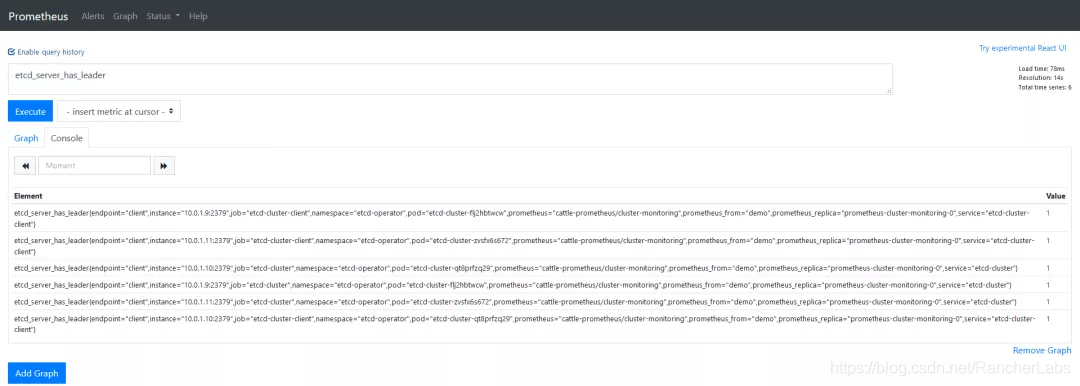Open the insert metric at cursor dropdown
This screenshot has height=386, width=1080.
(118, 112)
